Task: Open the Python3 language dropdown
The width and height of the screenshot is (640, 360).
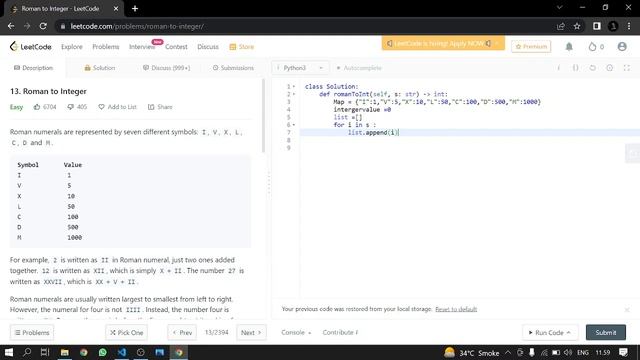Action: point(300,68)
